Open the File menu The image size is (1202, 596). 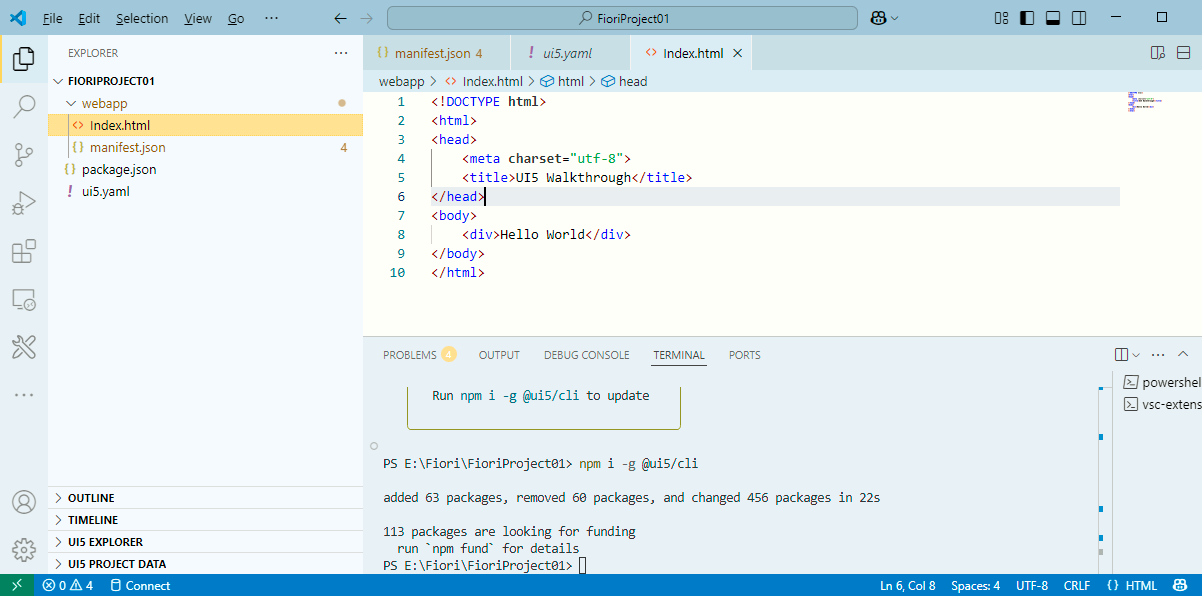pos(53,18)
